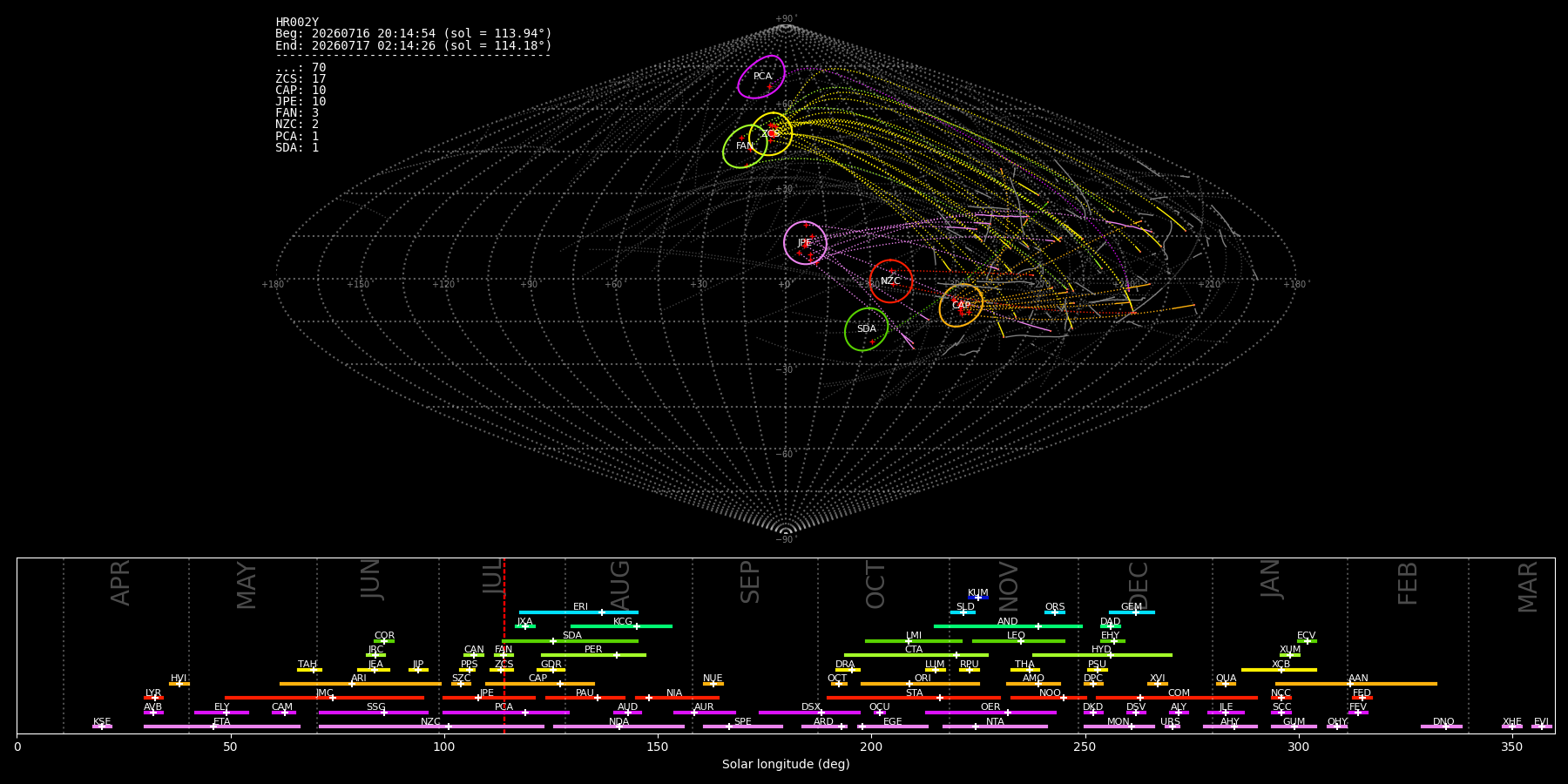
Task: Click the magenta PCA radiant circle
Action: click(761, 77)
